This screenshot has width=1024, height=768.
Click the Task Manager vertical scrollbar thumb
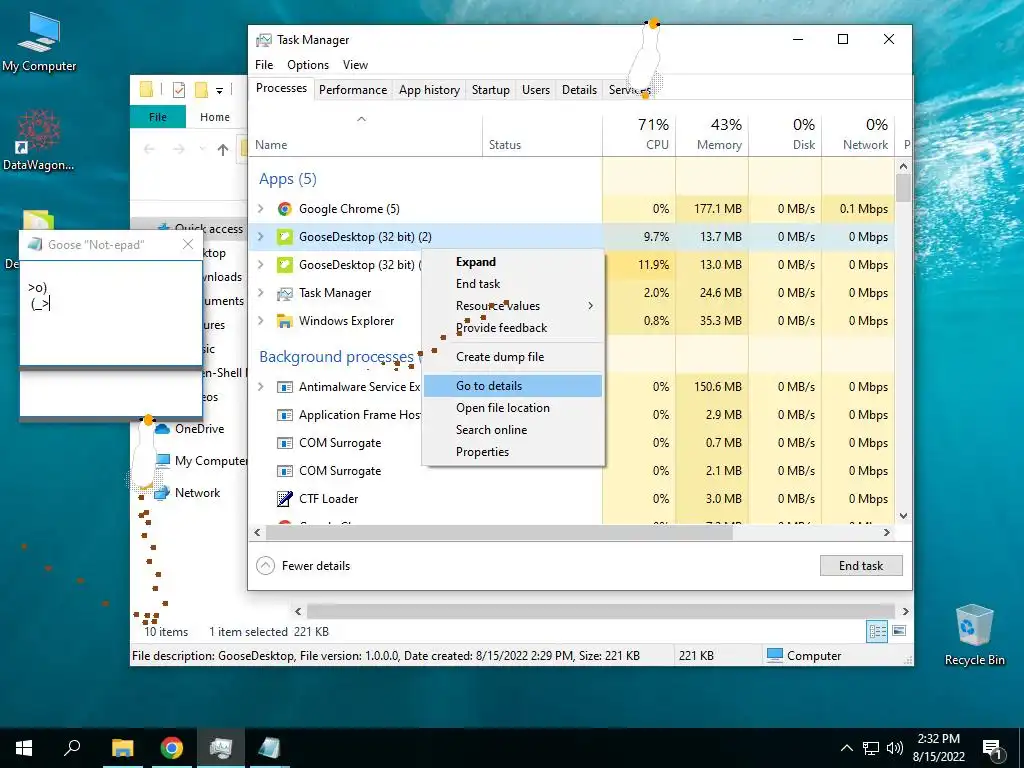click(x=903, y=188)
